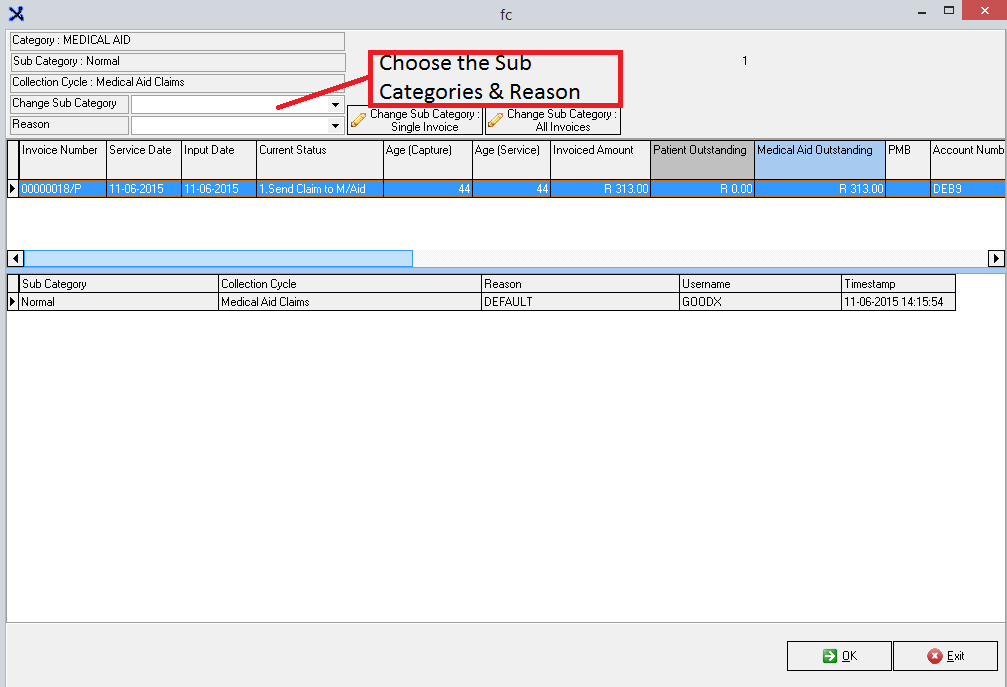This screenshot has height=687, width=1007.
Task: Sort by Current Status column header
Action: 319,151
